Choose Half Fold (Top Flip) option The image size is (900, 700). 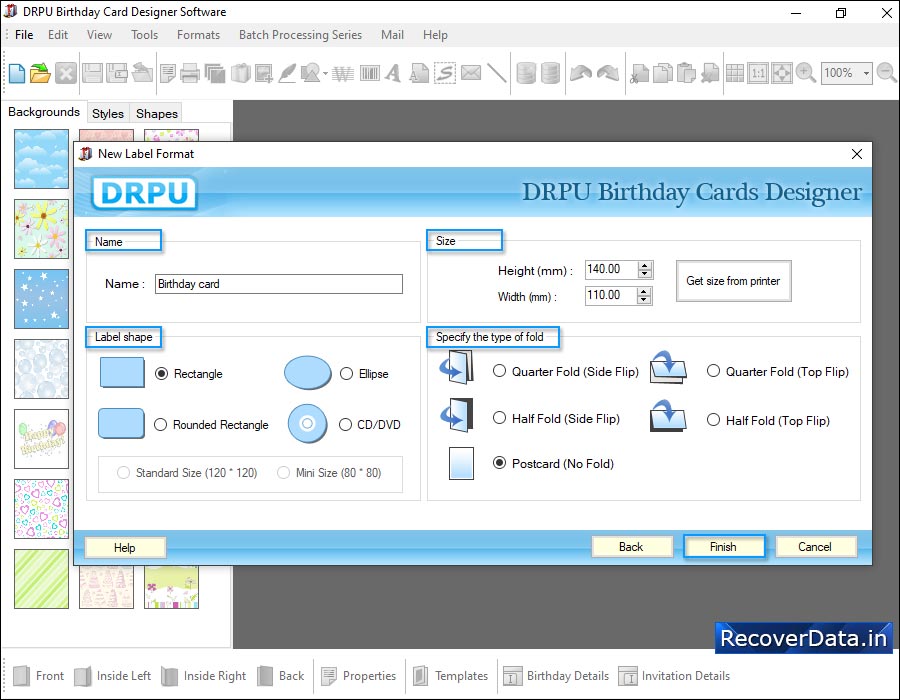(x=713, y=420)
